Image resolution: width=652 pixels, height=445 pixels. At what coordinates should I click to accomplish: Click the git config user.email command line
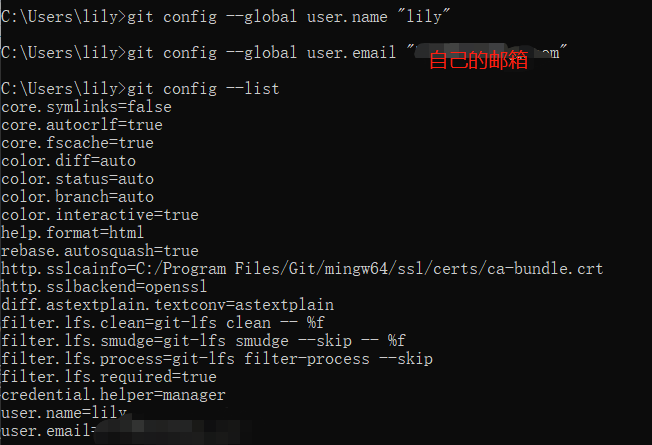[x=284, y=53]
